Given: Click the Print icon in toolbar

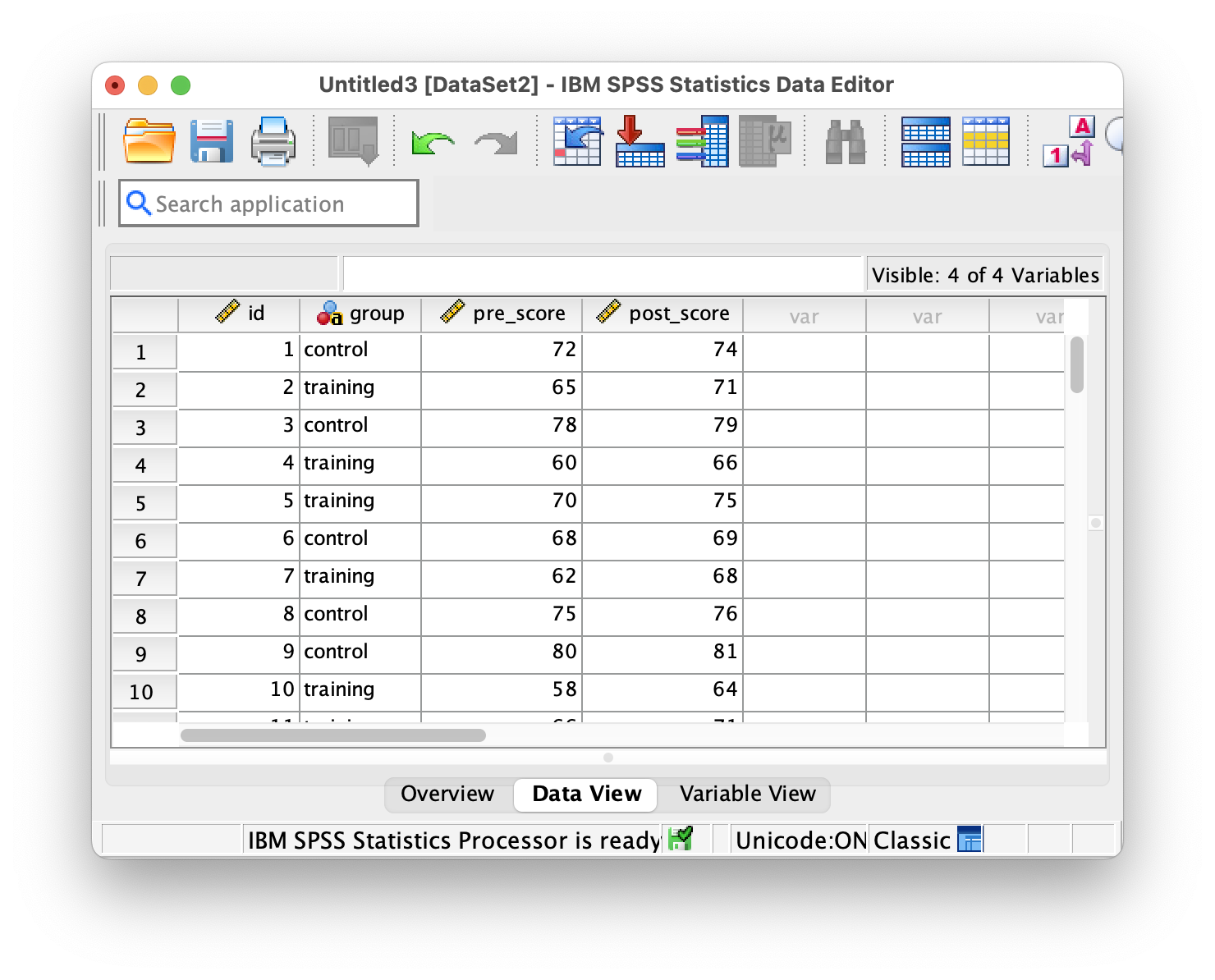Looking at the screenshot, I should click(x=273, y=141).
